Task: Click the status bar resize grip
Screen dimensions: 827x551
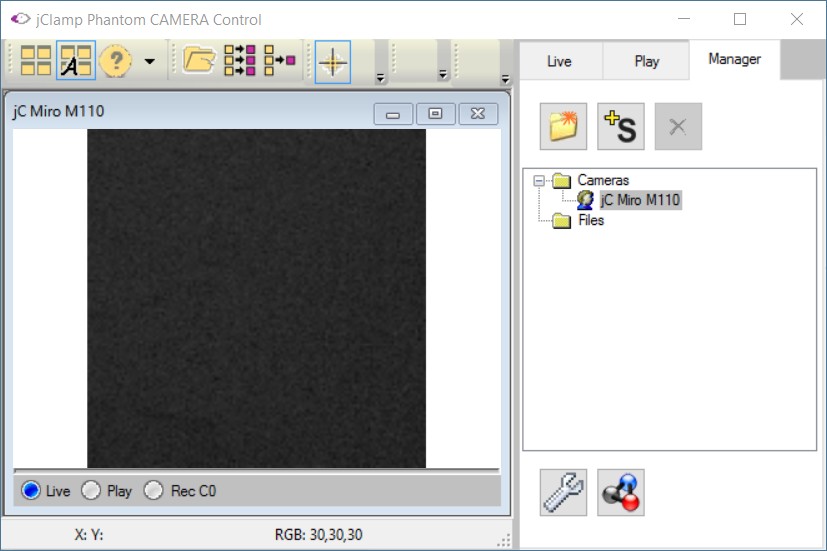Action: (504, 540)
